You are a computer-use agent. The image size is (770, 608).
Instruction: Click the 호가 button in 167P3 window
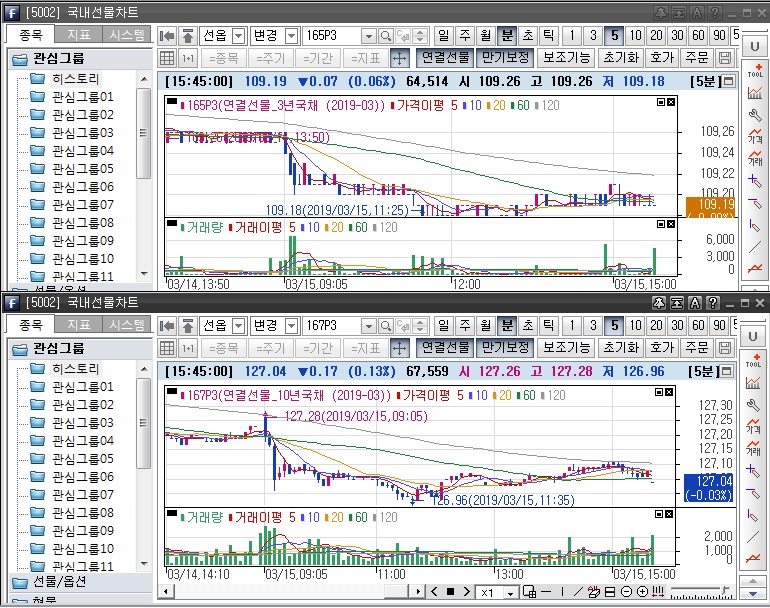tap(661, 348)
